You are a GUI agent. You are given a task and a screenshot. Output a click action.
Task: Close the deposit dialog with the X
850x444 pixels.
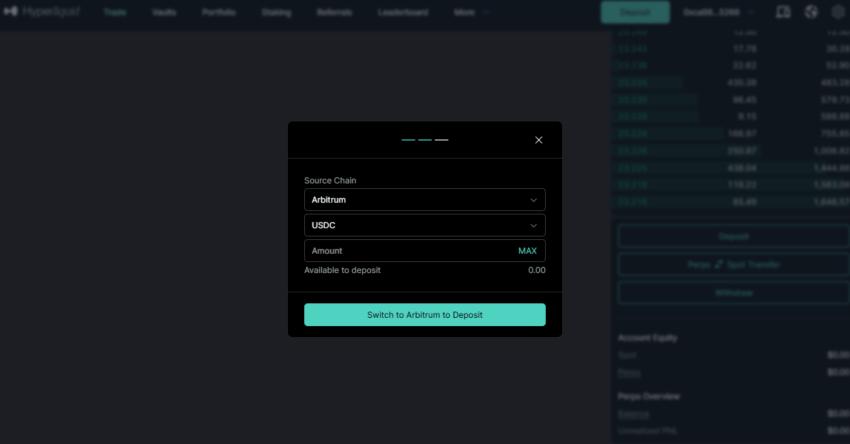[x=538, y=140]
